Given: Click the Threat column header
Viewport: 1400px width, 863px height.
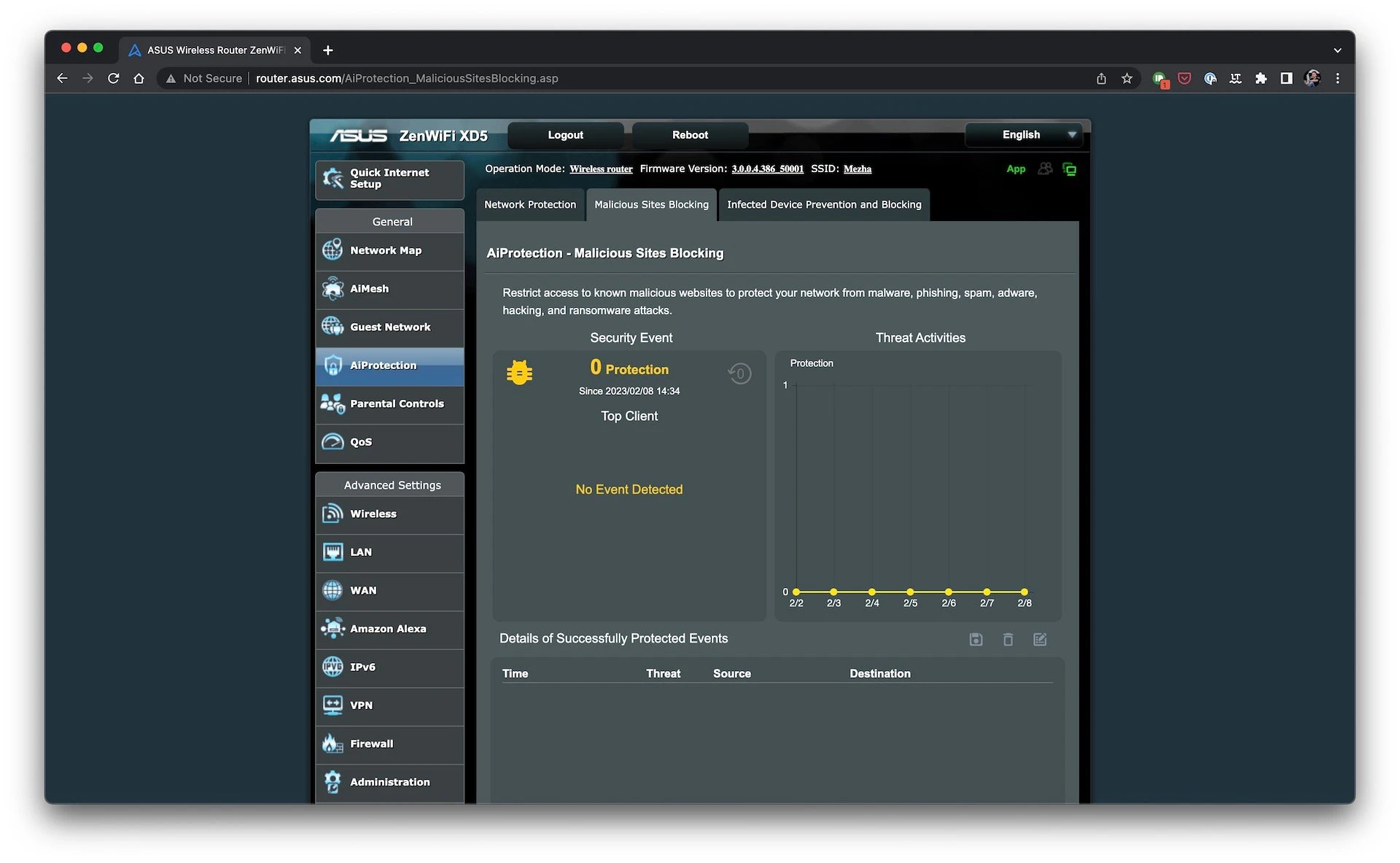Looking at the screenshot, I should tap(663, 673).
